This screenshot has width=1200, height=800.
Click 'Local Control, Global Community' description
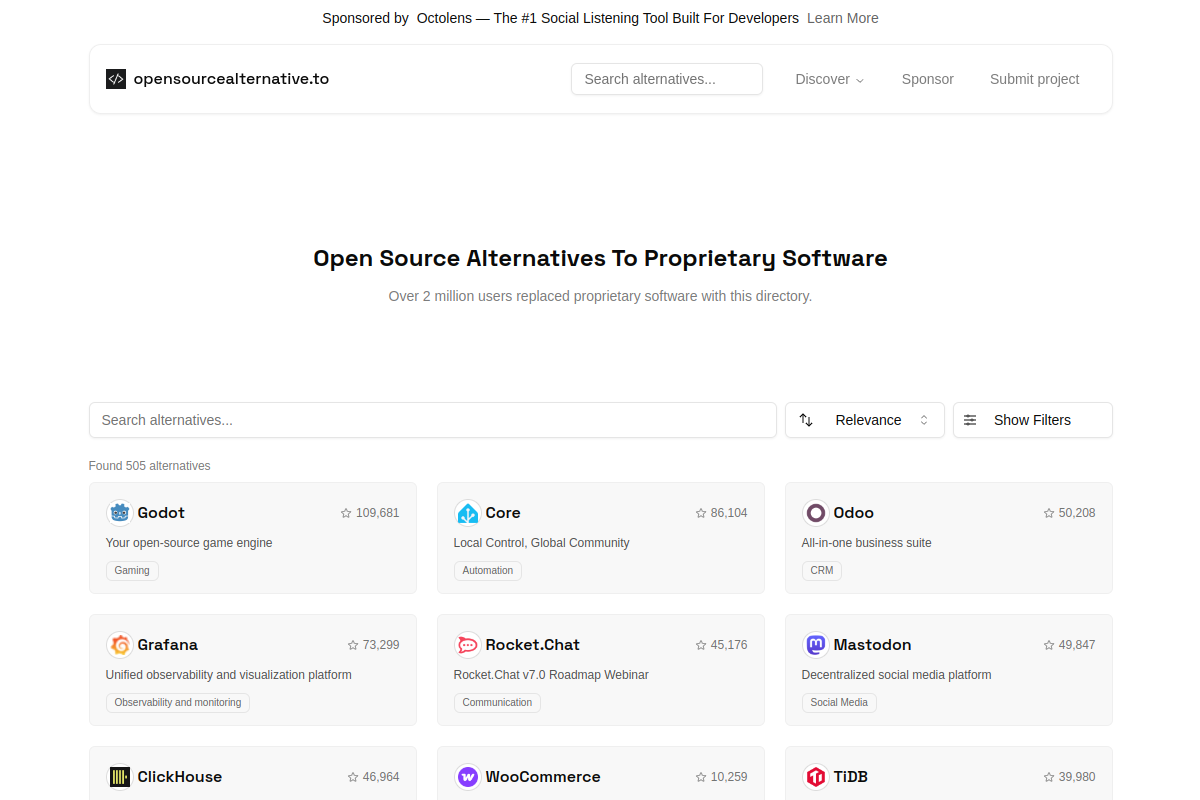click(542, 543)
